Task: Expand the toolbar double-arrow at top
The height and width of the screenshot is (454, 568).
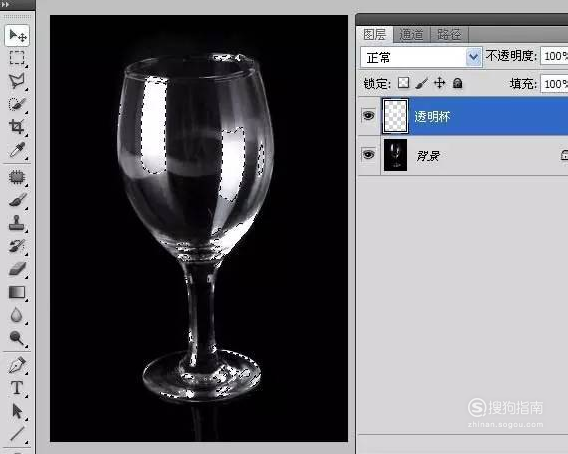Action: [x=5, y=4]
